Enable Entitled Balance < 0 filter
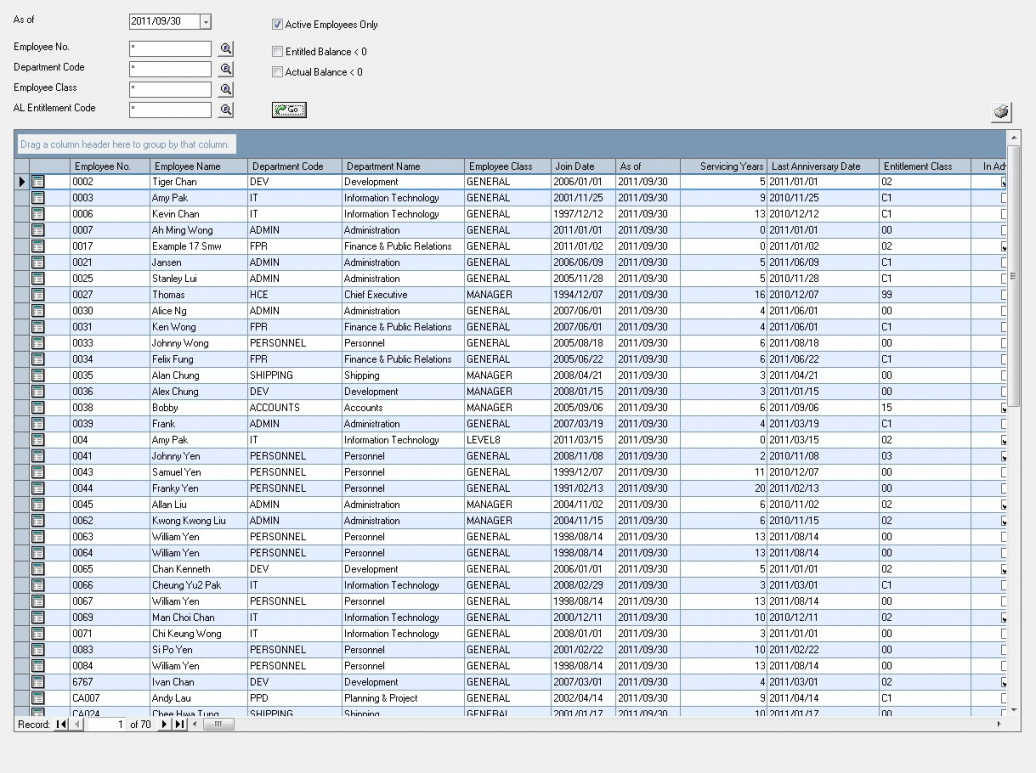The width and height of the screenshot is (1036, 773). pos(278,52)
